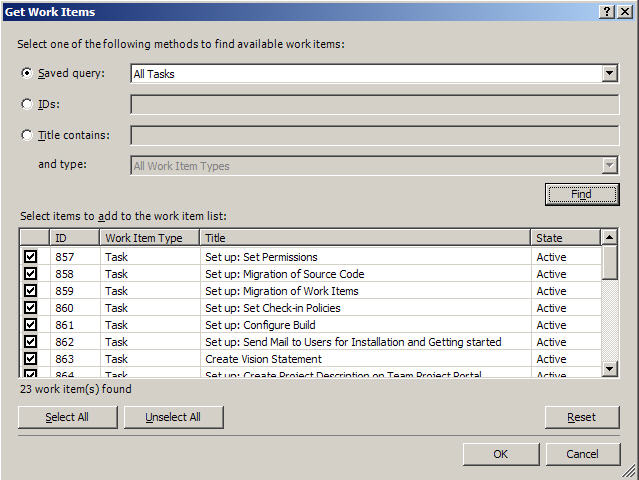Select the Saved query radio button
Viewport: 639px width, 480px height.
pos(27,73)
